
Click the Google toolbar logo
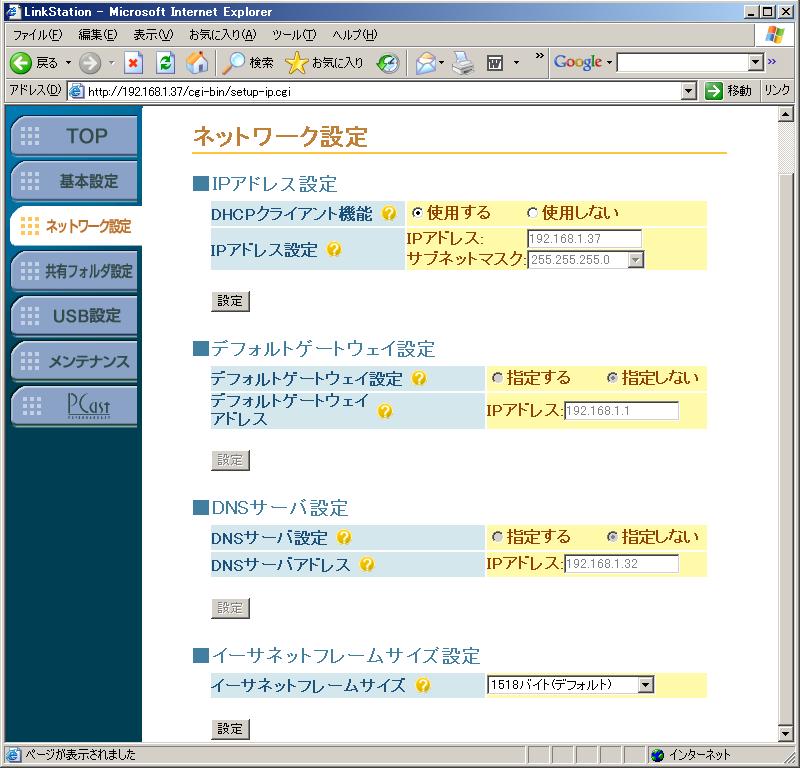[x=578, y=62]
